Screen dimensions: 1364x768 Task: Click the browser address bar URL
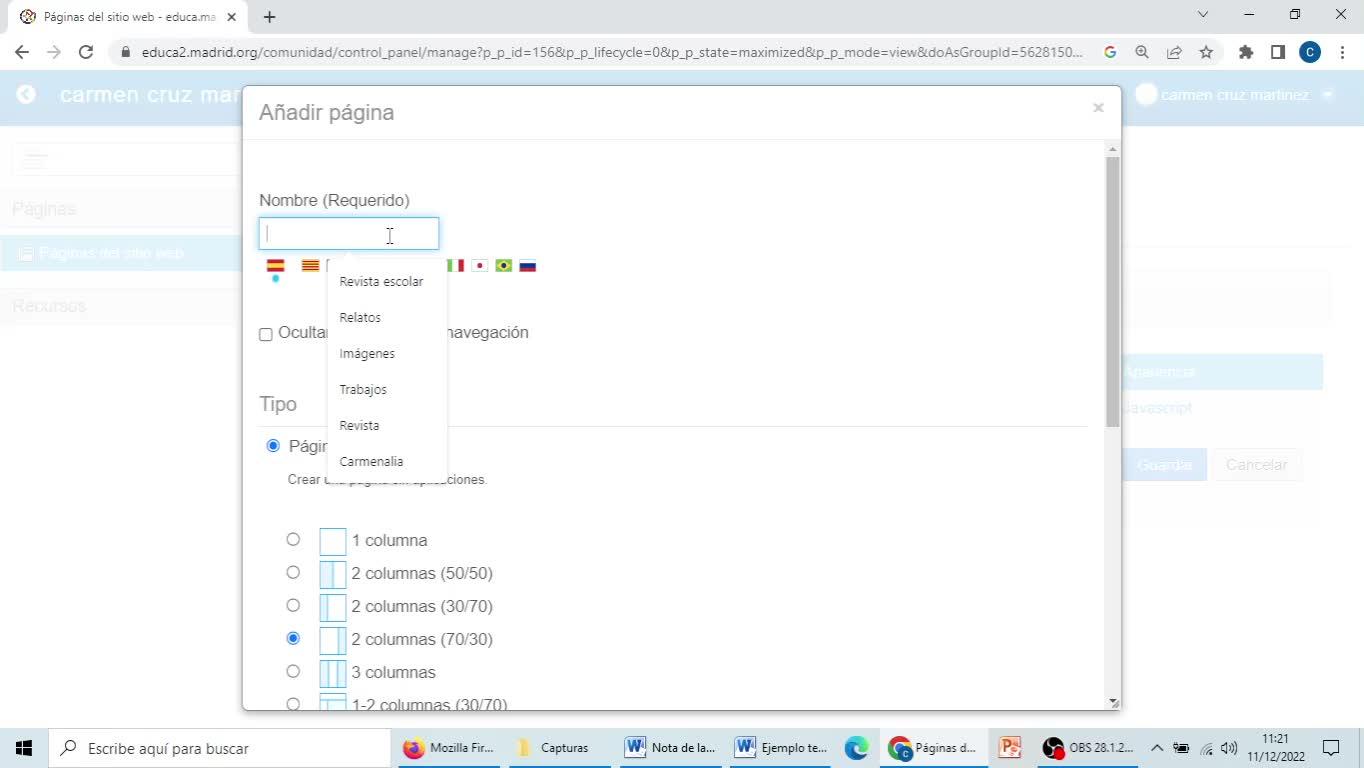pyautogui.click(x=612, y=52)
